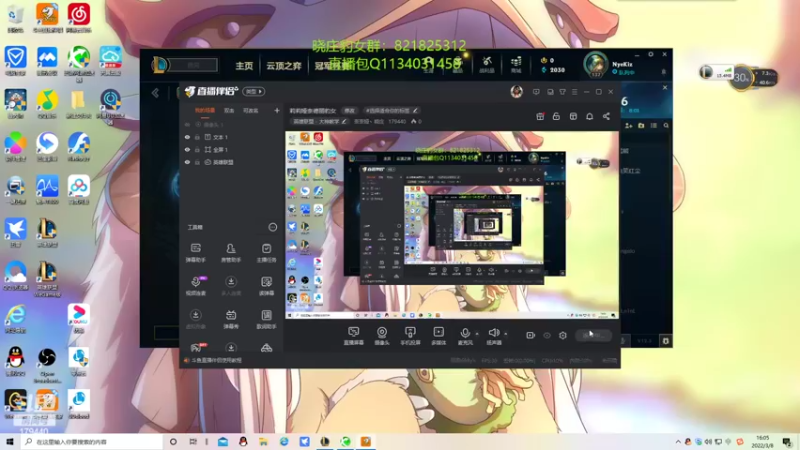Click the 修改 title edit button
The width and height of the screenshot is (800, 450).
pyautogui.click(x=349, y=111)
